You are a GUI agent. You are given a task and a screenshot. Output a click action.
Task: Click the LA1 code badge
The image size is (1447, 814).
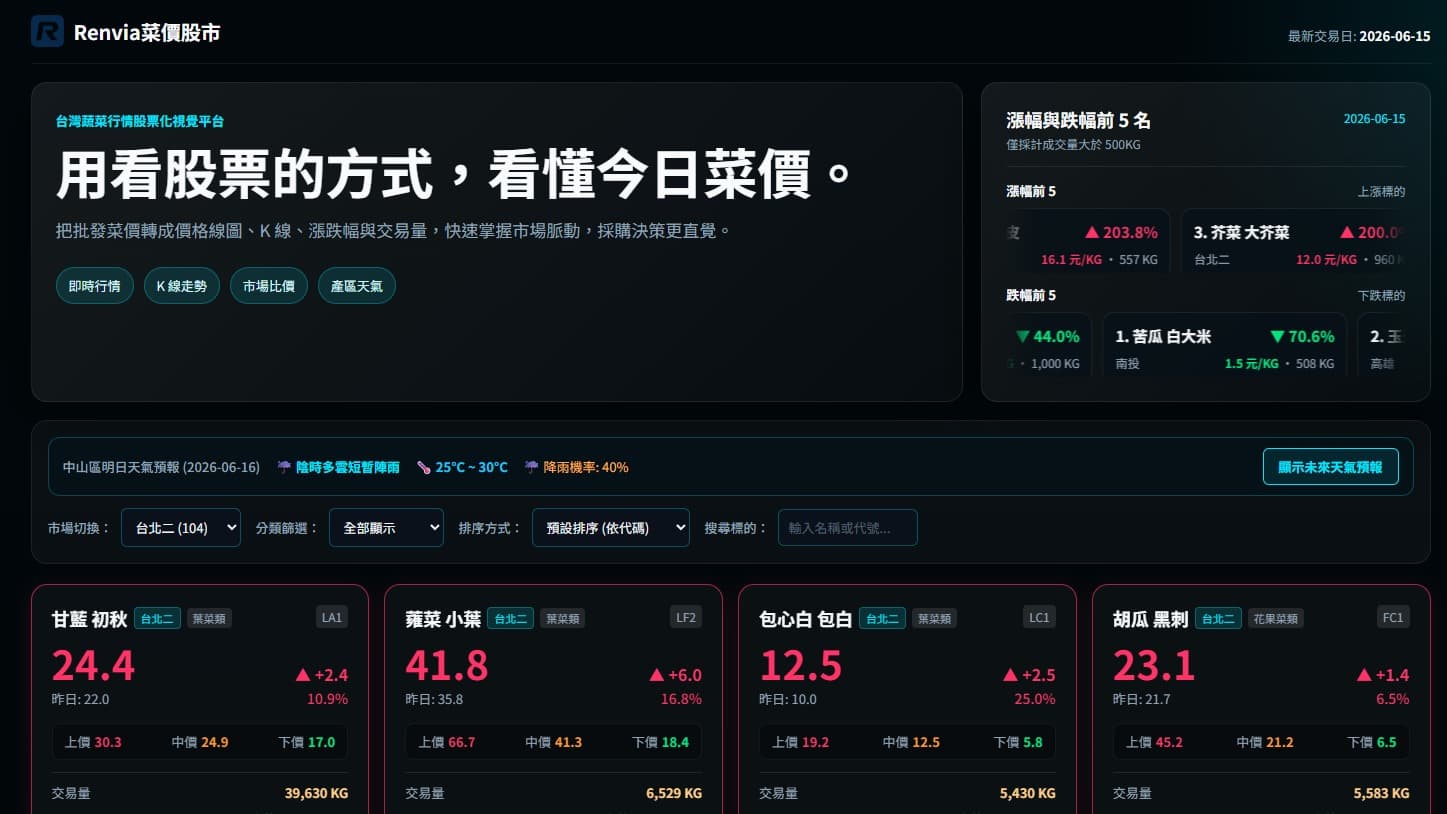point(332,618)
